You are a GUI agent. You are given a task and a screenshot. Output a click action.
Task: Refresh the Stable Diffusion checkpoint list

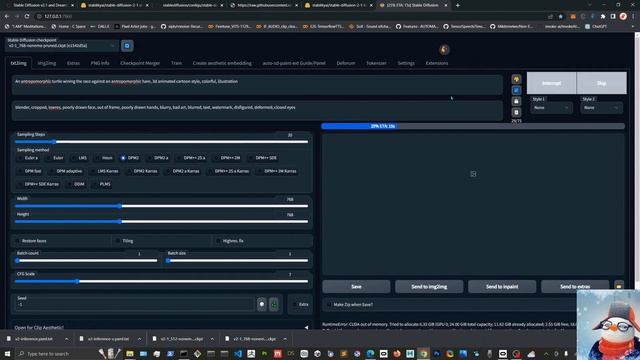[x=127, y=46]
